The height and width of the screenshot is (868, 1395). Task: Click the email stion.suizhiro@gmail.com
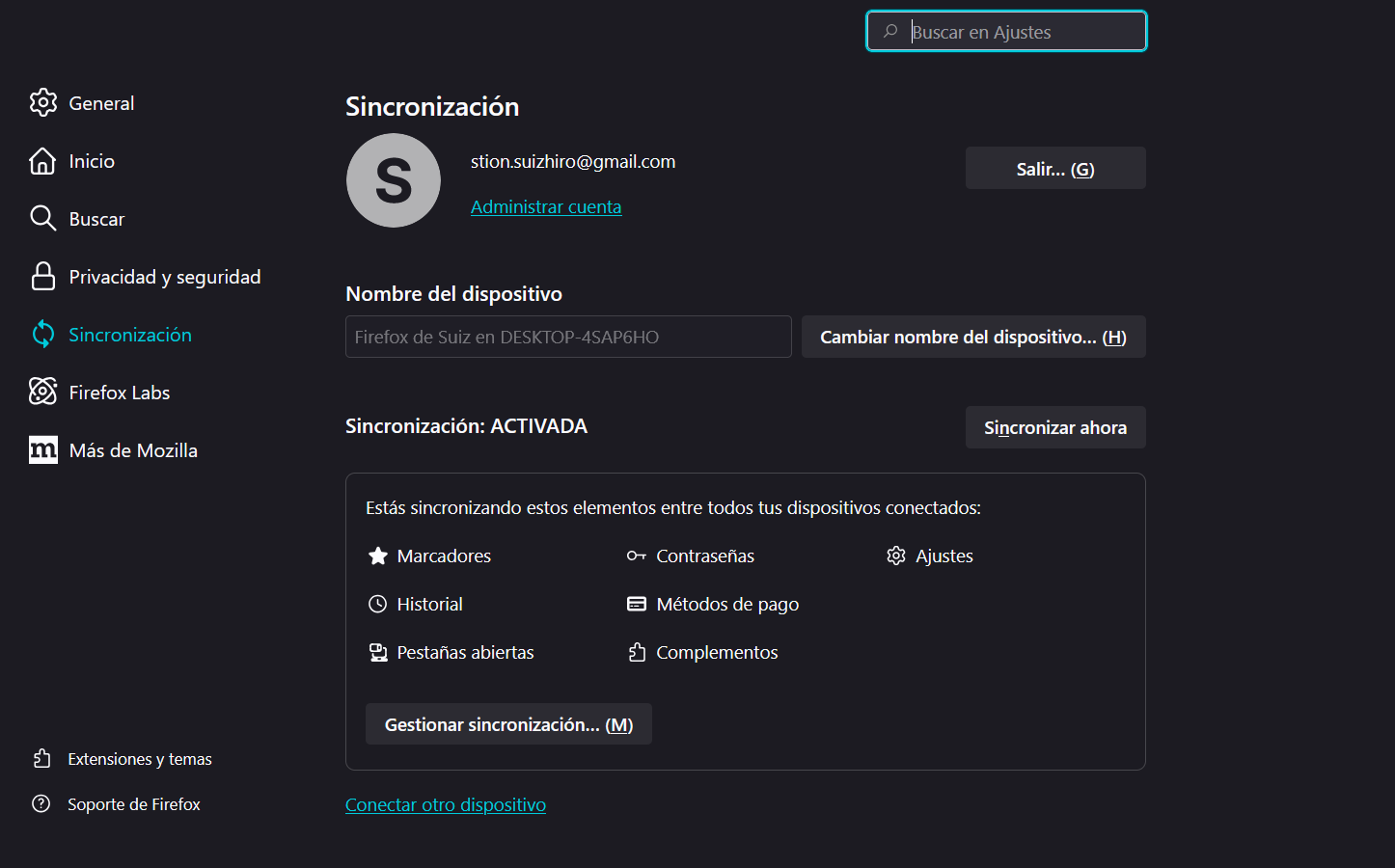point(573,161)
